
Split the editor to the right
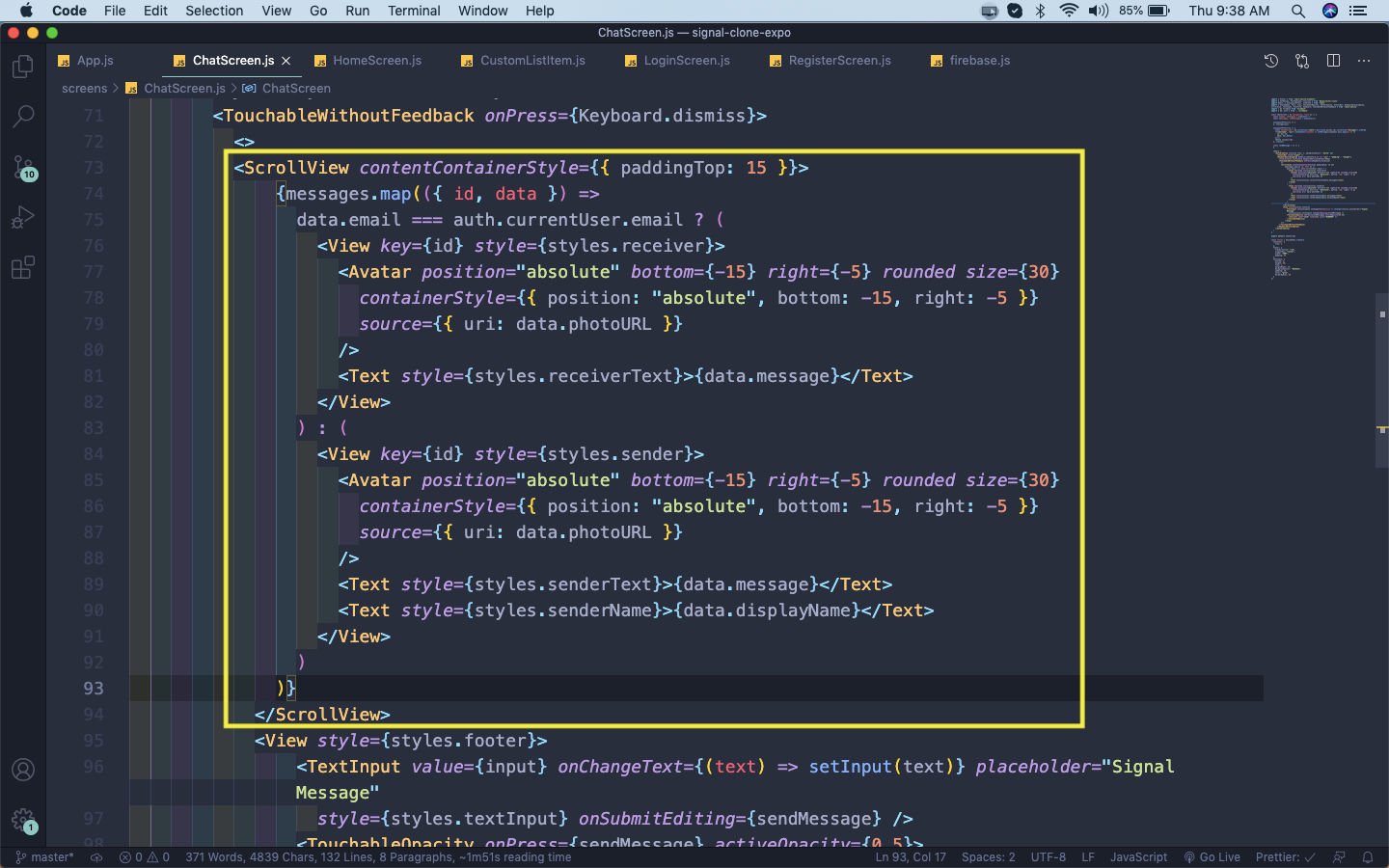coord(1333,61)
